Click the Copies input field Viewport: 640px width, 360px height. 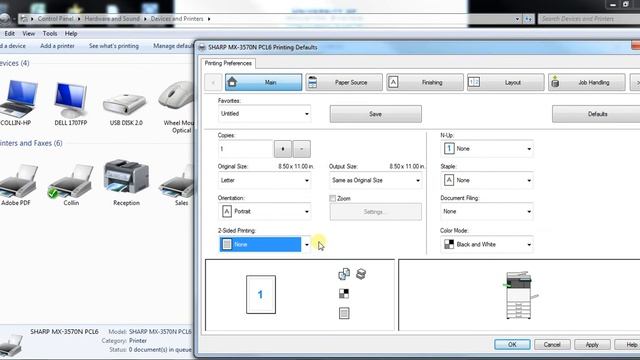click(x=245, y=149)
